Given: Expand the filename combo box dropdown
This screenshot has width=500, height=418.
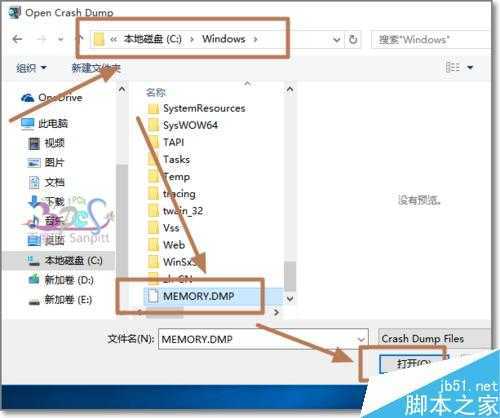Looking at the screenshot, I should [361, 340].
